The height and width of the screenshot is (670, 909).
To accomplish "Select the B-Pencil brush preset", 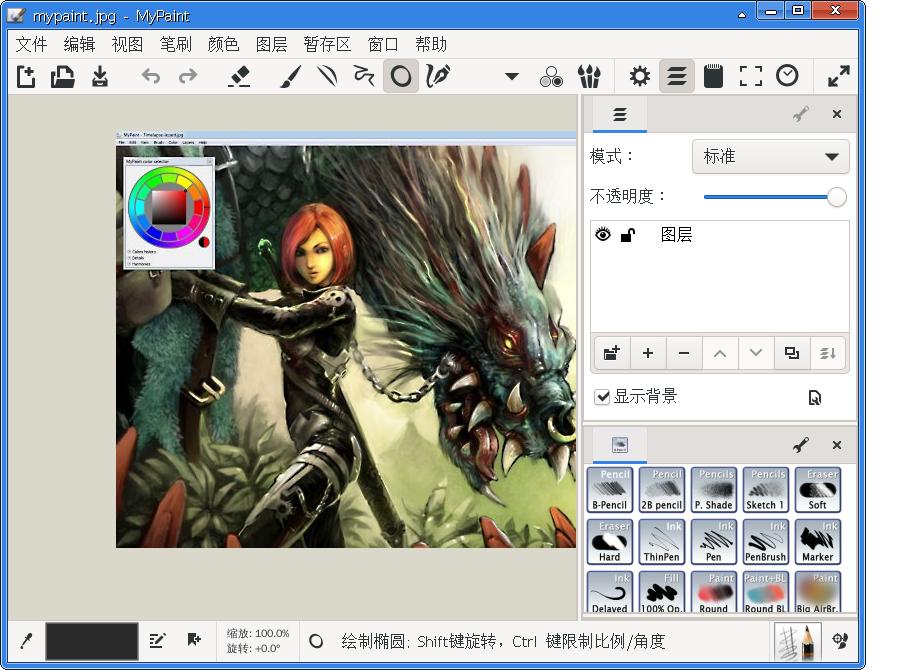I will (609, 490).
